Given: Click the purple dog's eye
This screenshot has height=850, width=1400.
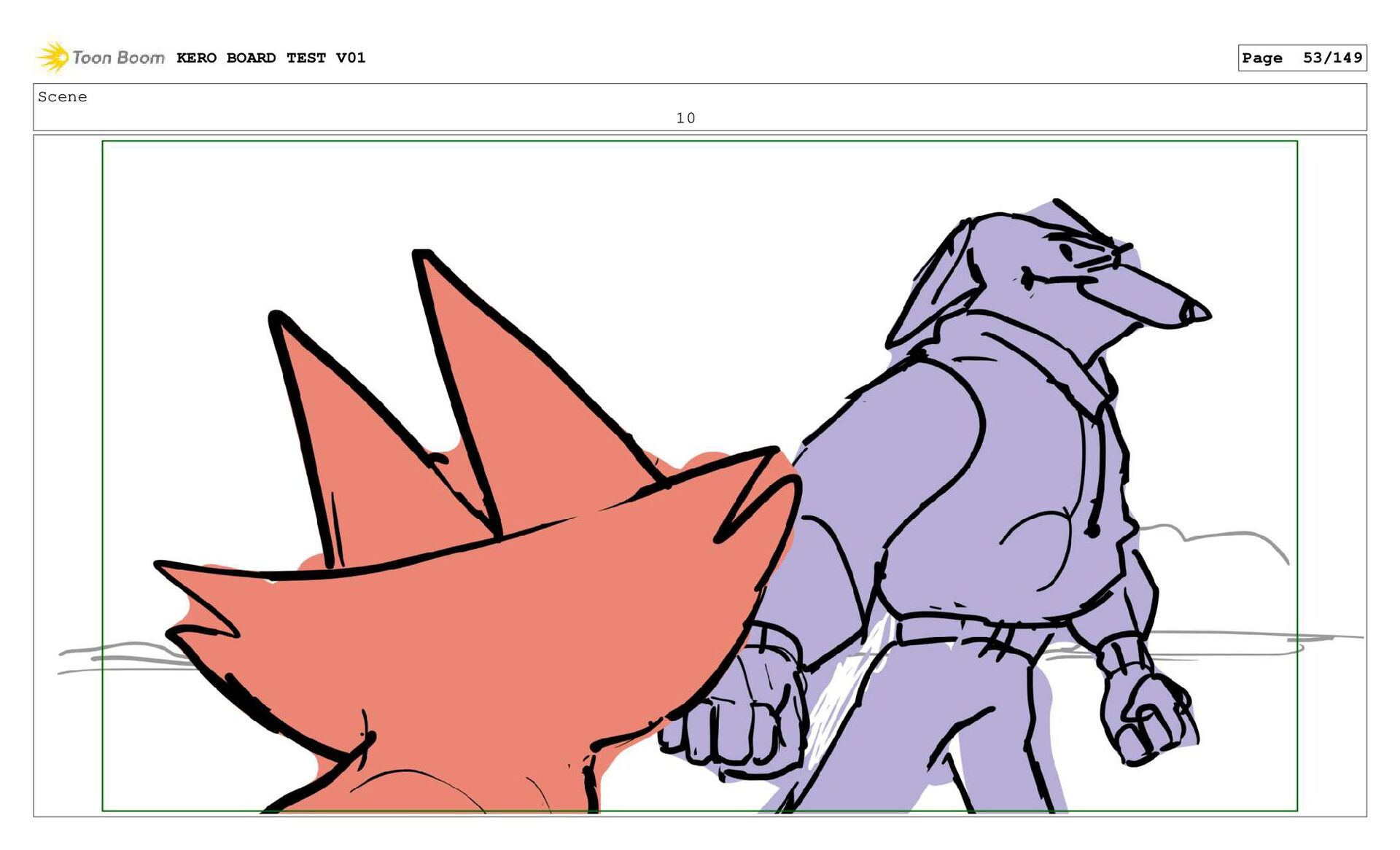Looking at the screenshot, I should pos(1067,252).
